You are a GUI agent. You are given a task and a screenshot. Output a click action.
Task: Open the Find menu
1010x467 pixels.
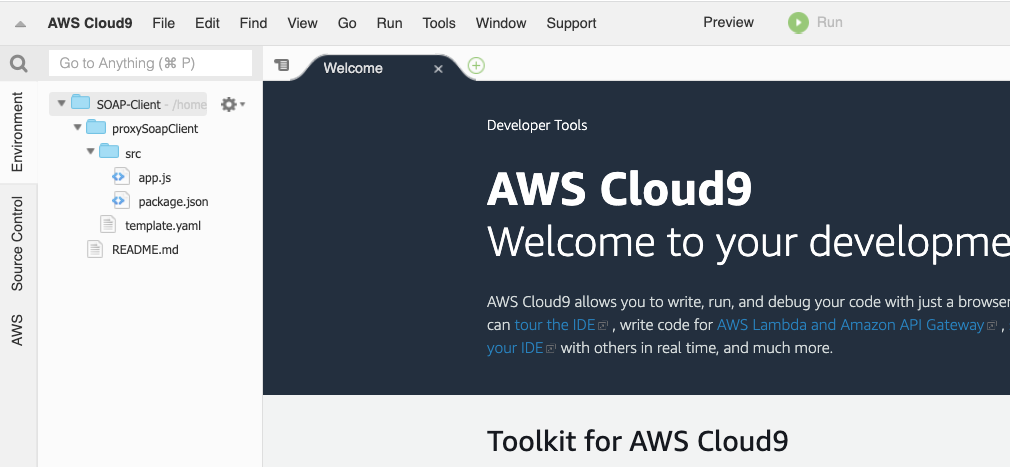pos(253,23)
